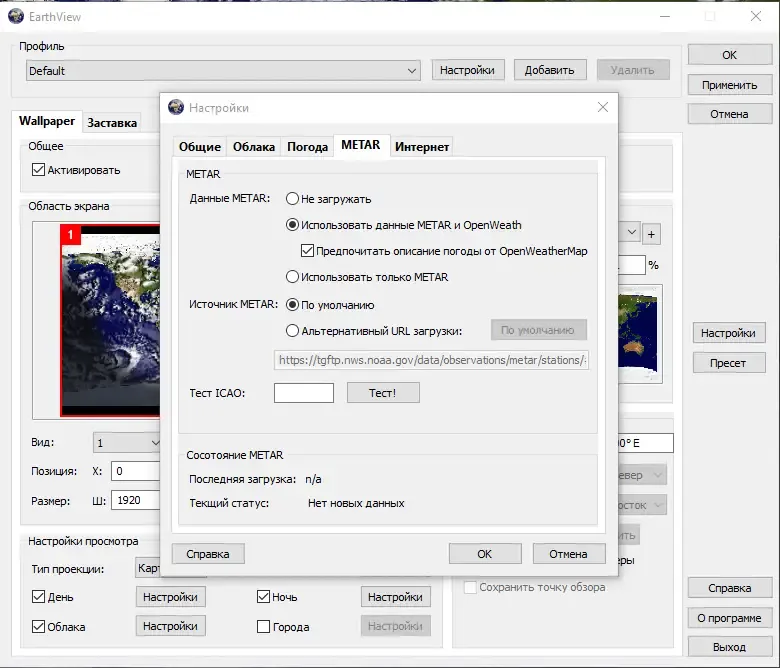This screenshot has width=780, height=668.
Task: Click the globe icon in Настройки dialog title
Action: click(176, 107)
